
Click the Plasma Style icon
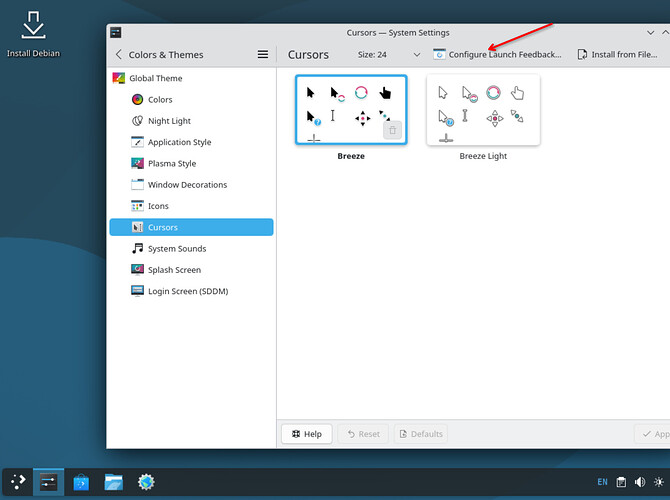137,163
